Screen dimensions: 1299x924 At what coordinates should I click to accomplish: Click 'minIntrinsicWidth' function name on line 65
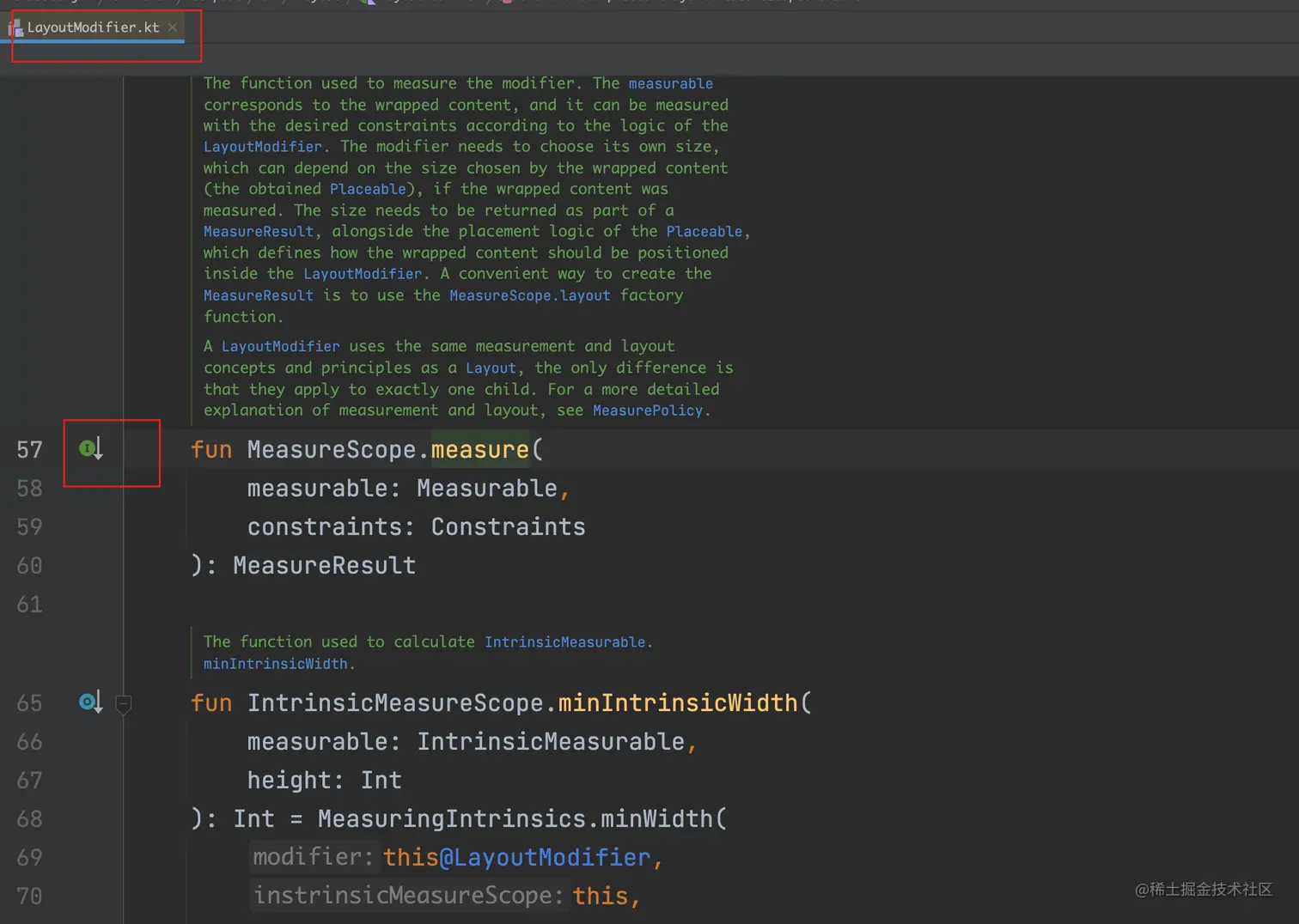(x=678, y=702)
